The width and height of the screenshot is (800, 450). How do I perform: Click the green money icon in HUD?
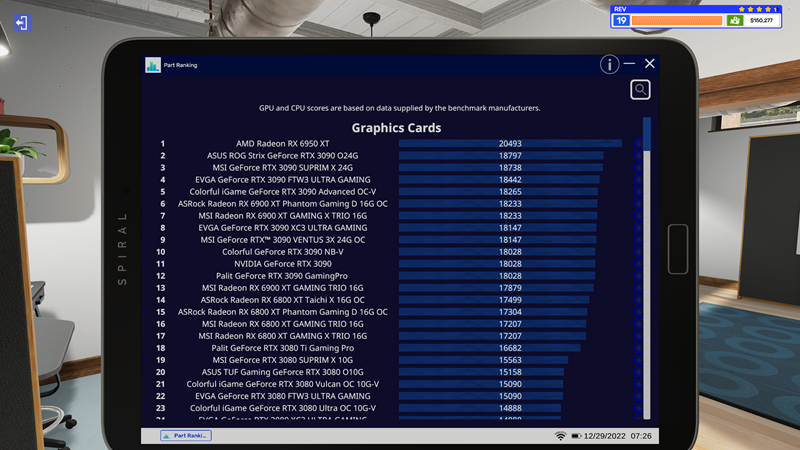[x=734, y=20]
